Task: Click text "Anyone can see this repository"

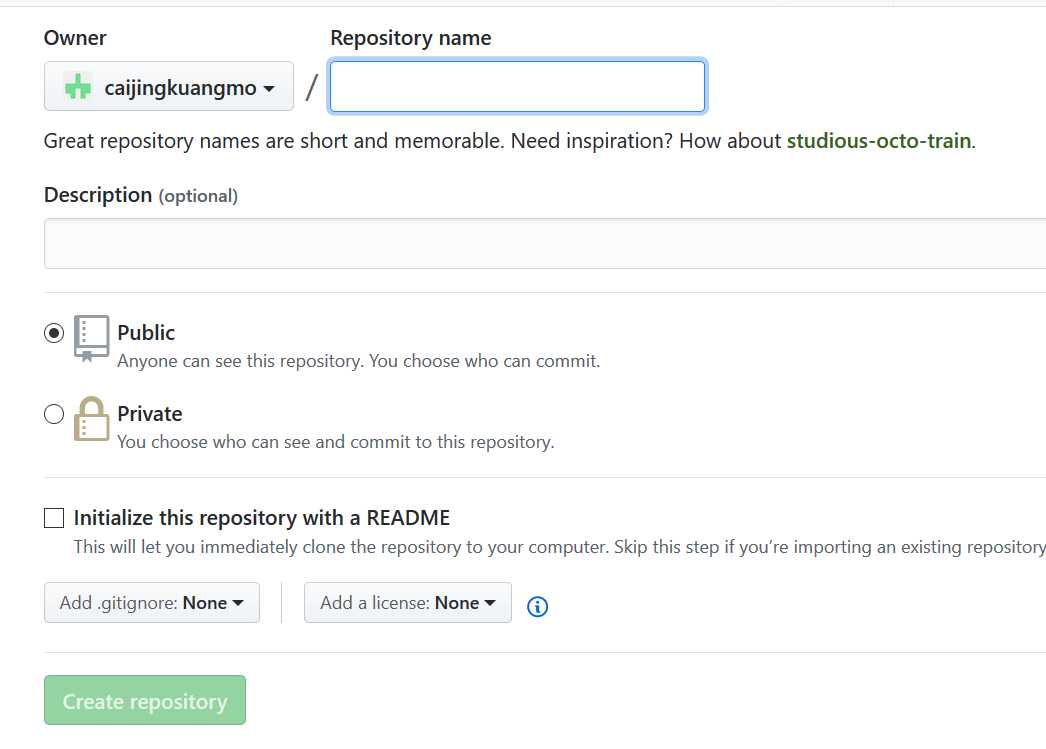Action: pos(240,361)
